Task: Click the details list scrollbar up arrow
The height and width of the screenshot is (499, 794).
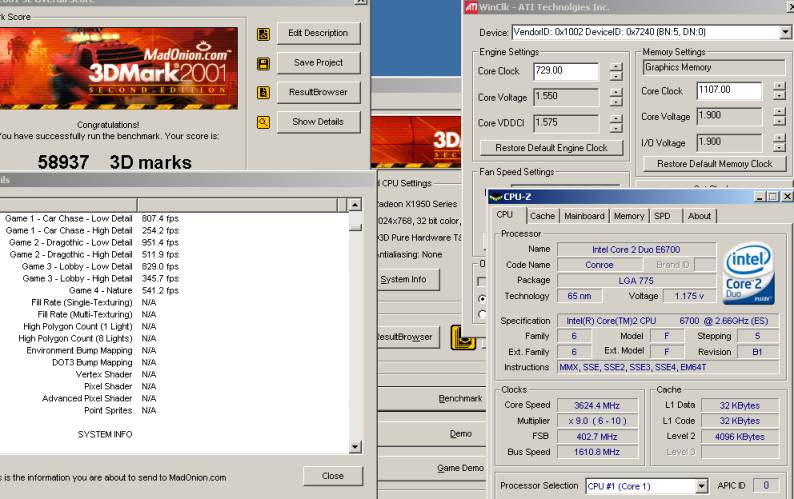Action: click(355, 205)
